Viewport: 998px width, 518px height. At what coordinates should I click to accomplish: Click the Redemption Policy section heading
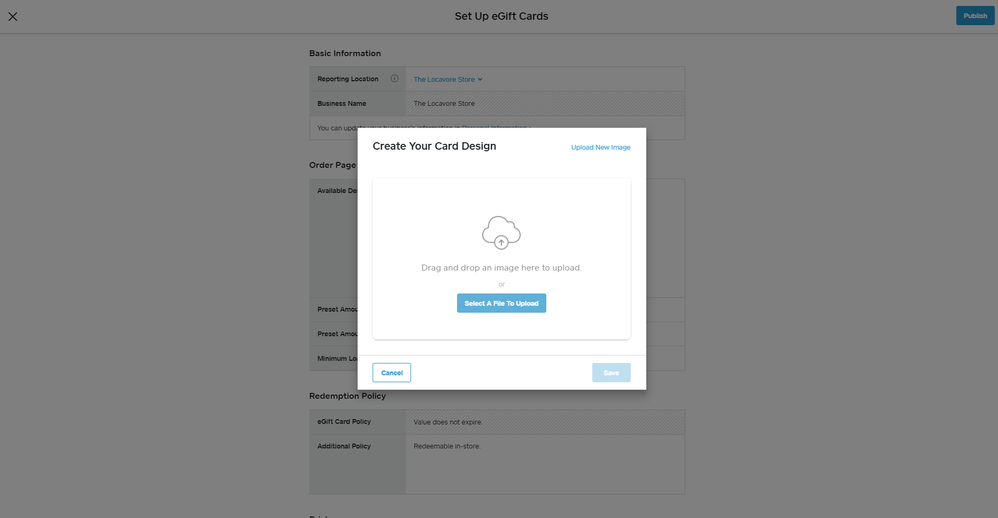click(347, 396)
